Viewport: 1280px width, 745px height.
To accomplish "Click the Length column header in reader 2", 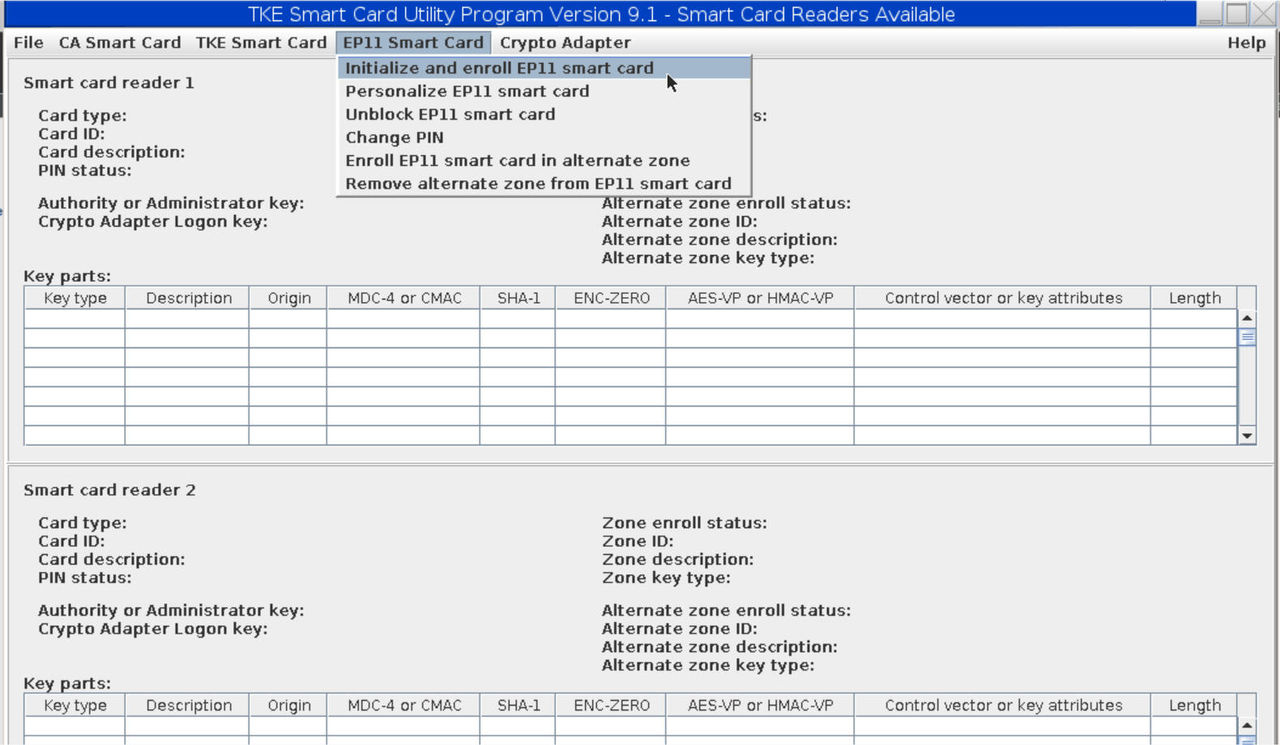I will 1194,705.
